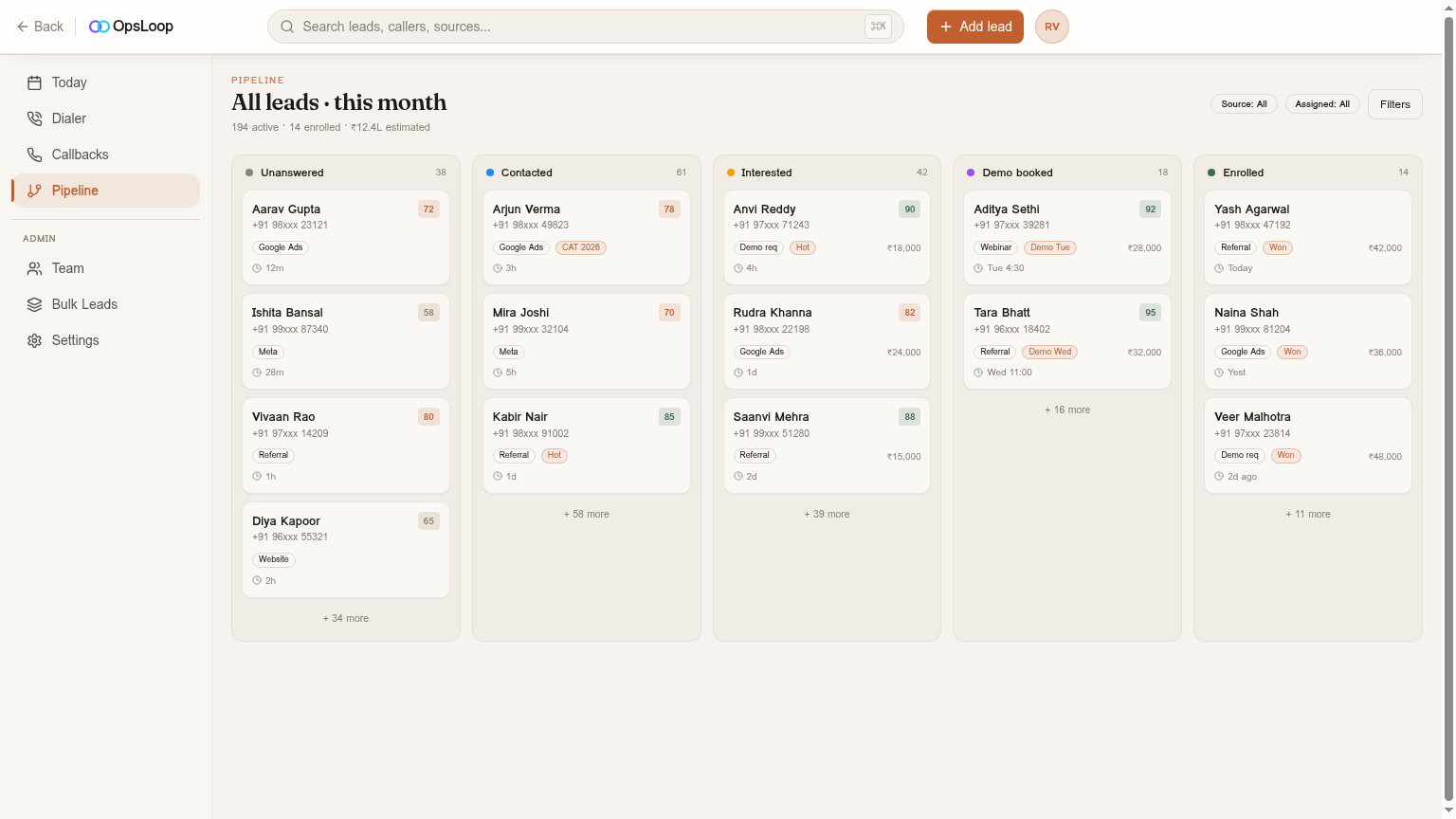Open Settings from the sidebar
This screenshot has height=819, width=1456.
[x=105, y=340]
